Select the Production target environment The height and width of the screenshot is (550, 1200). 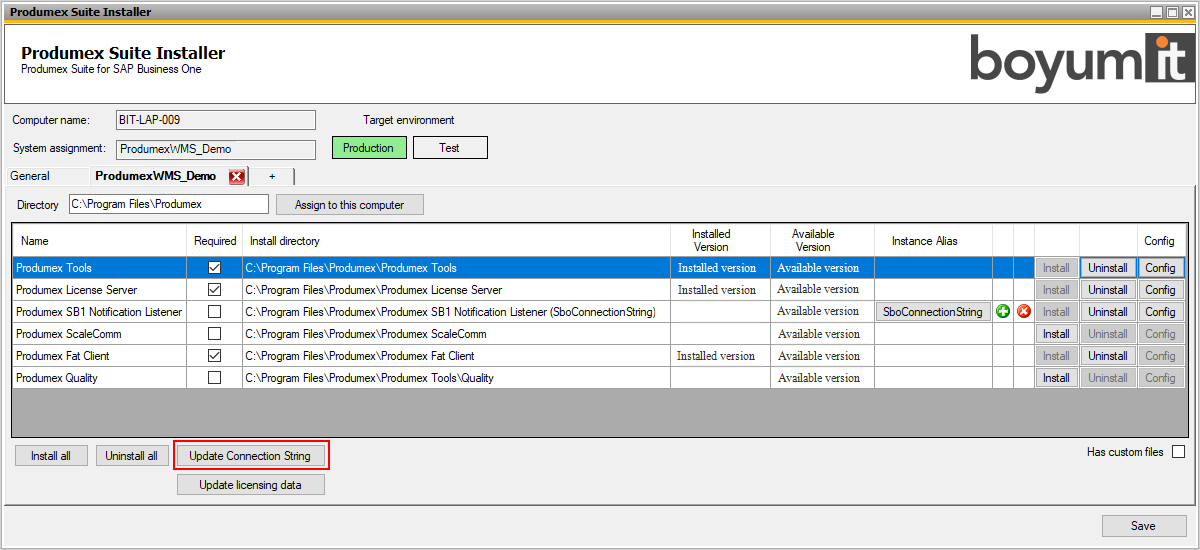(x=369, y=148)
